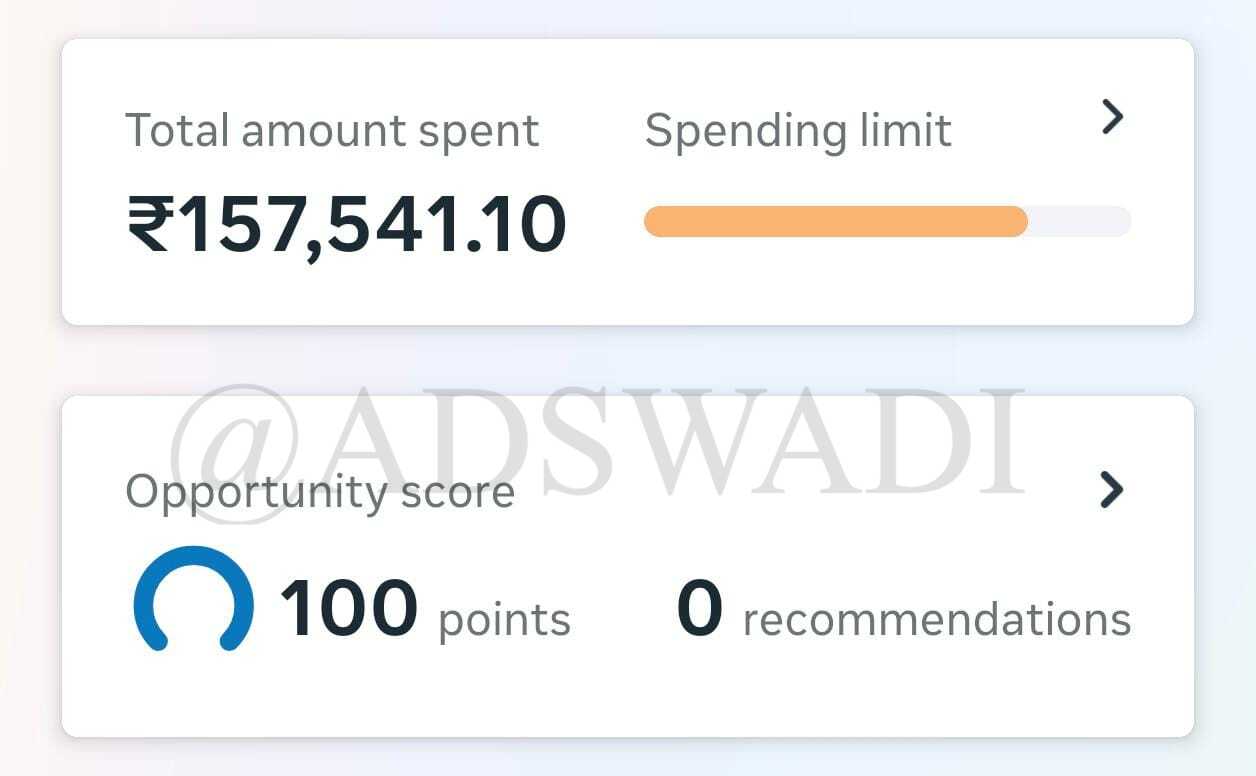1256x776 pixels.
Task: Tap the ADSWADI watermark text
Action: coord(600,428)
